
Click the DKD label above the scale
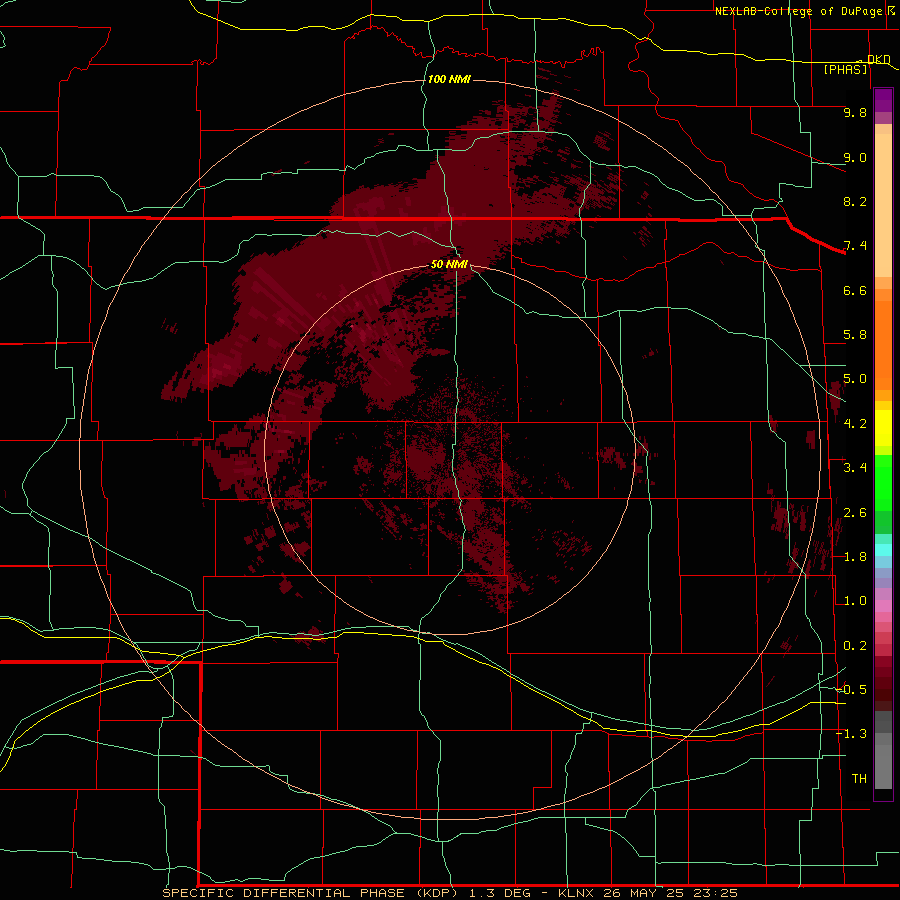coord(878,59)
